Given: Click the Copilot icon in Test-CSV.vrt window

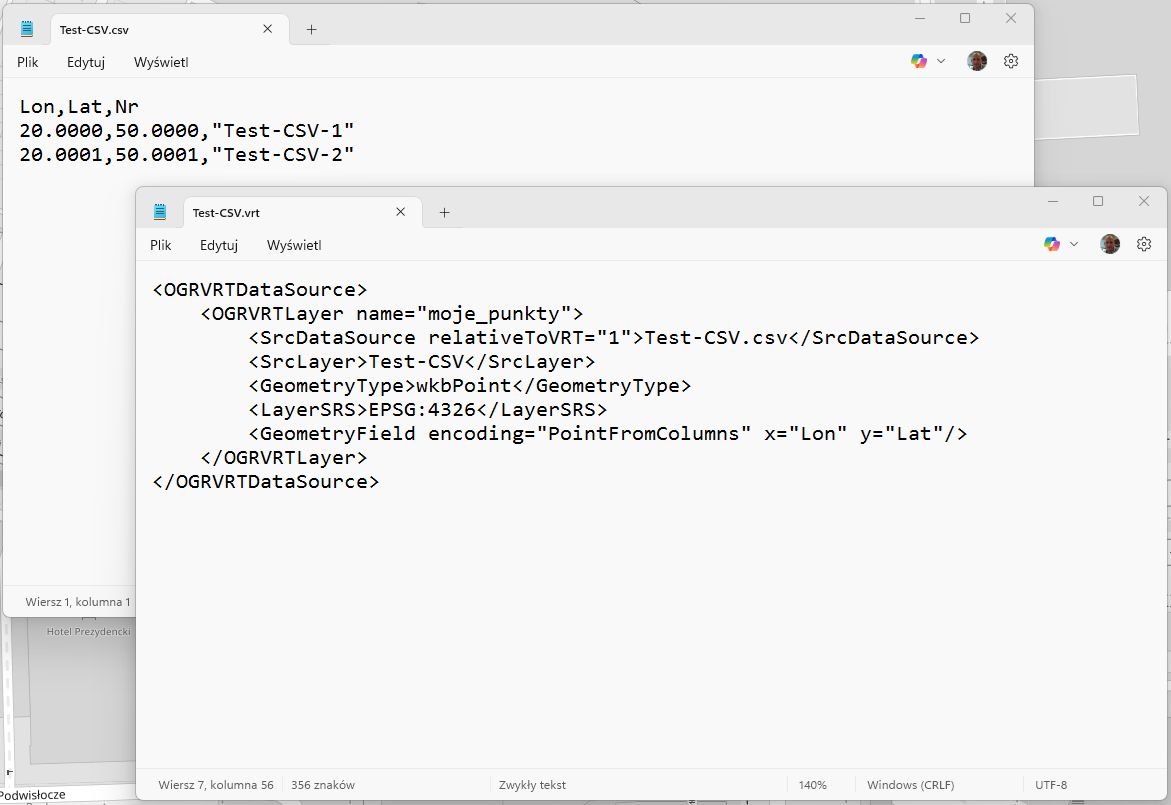Looking at the screenshot, I should pyautogui.click(x=1051, y=244).
